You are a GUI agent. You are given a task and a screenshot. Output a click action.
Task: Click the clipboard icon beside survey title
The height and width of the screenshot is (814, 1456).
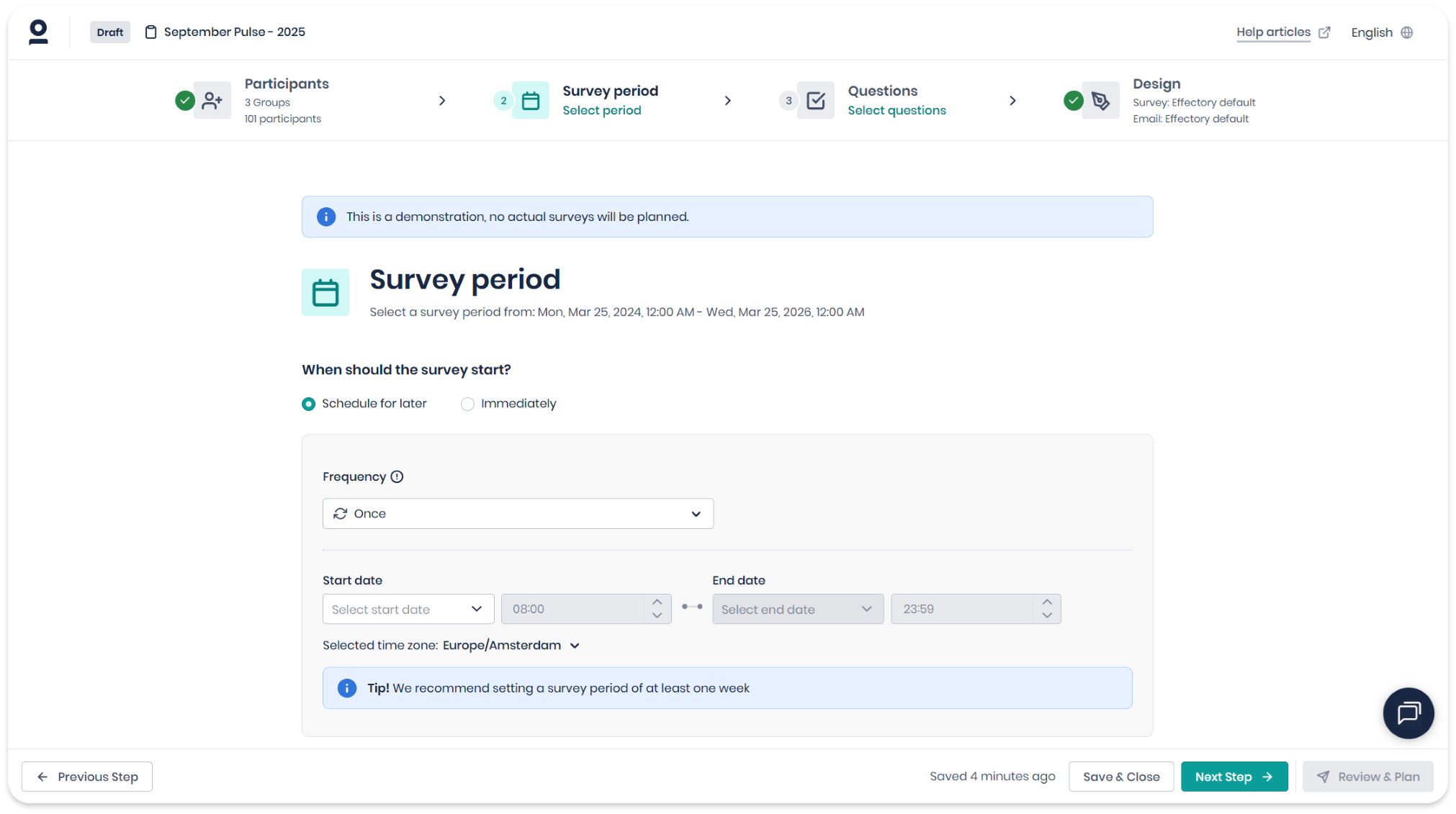pos(150,32)
